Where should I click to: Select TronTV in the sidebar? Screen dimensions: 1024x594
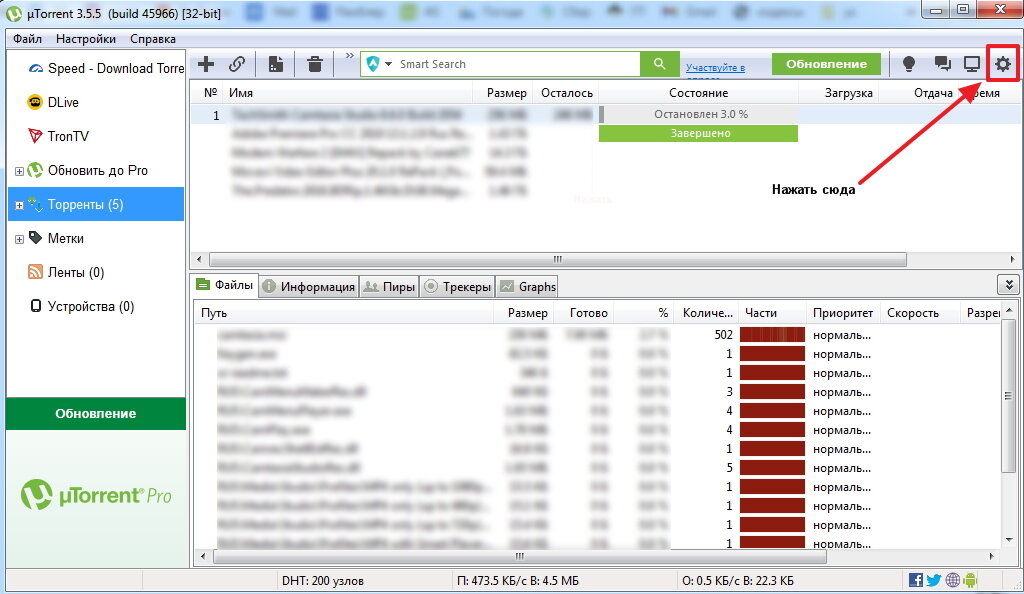pos(58,136)
